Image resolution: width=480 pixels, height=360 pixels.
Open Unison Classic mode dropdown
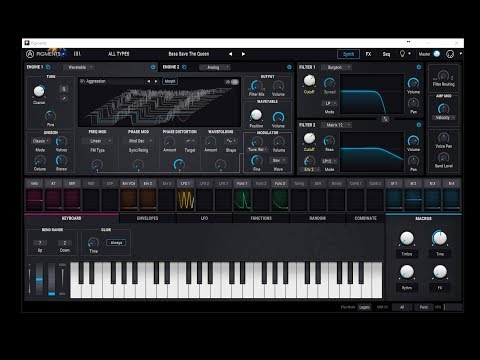[40, 141]
